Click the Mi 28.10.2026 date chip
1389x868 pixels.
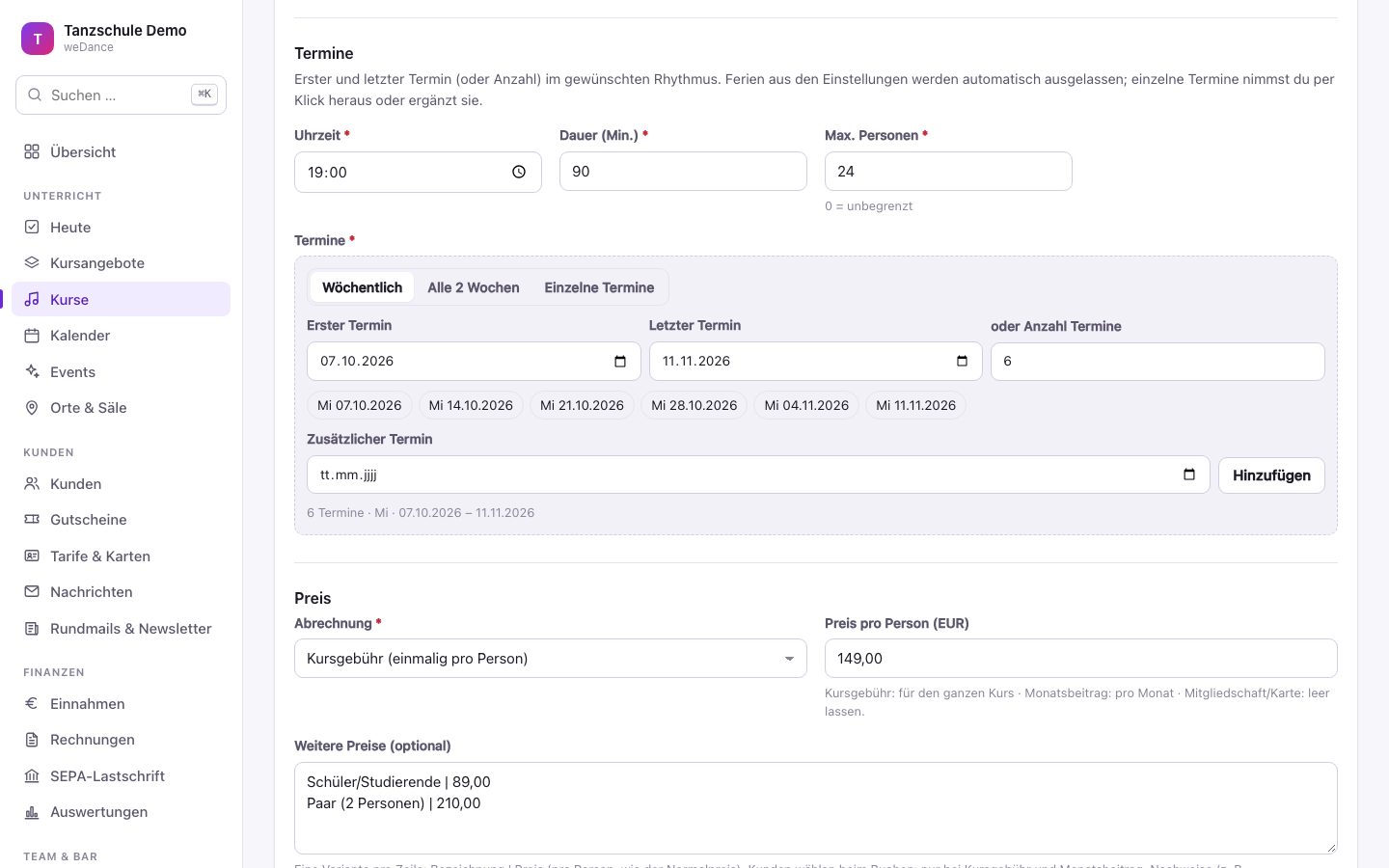[694, 405]
